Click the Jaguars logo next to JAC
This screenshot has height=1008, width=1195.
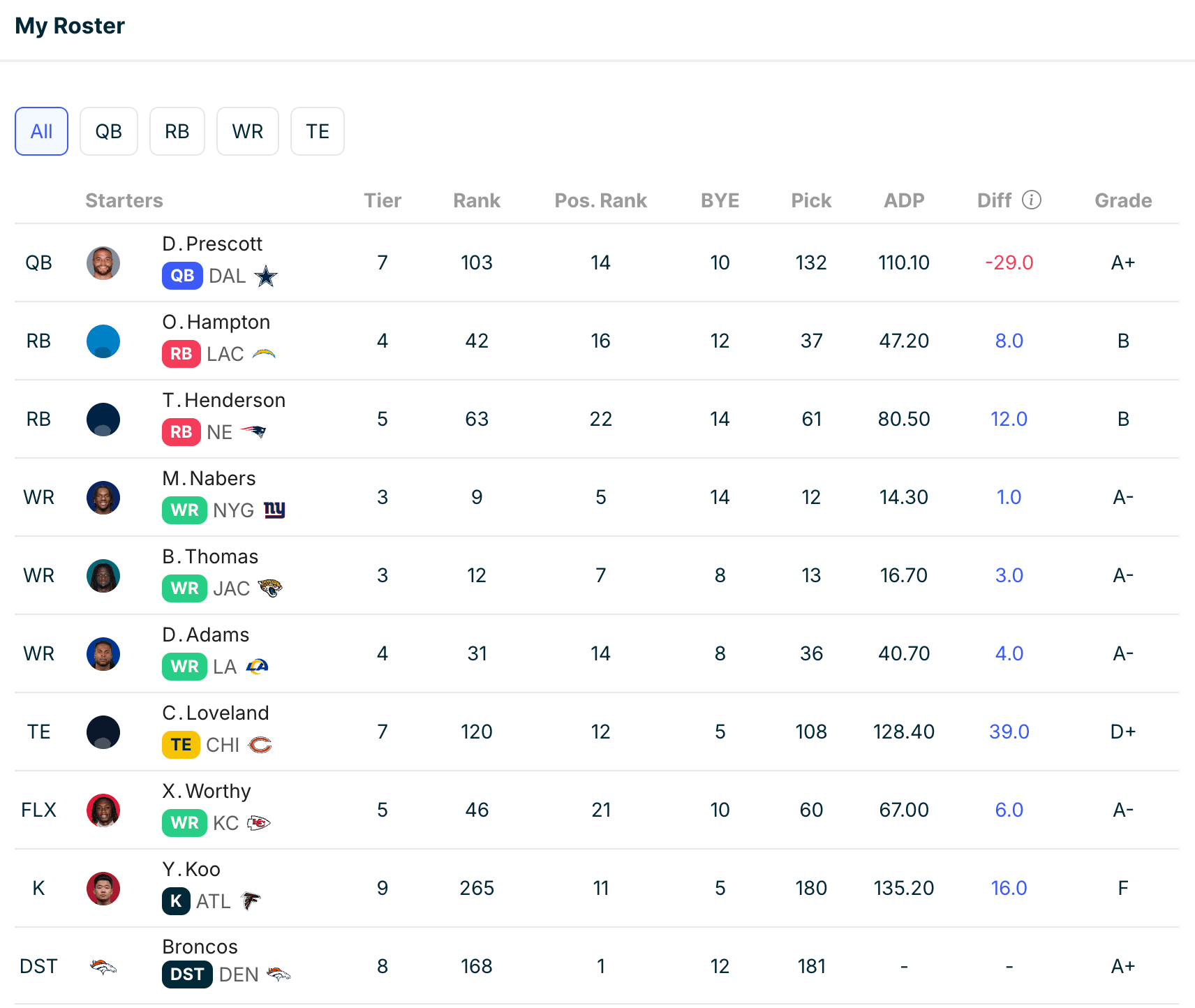point(270,588)
